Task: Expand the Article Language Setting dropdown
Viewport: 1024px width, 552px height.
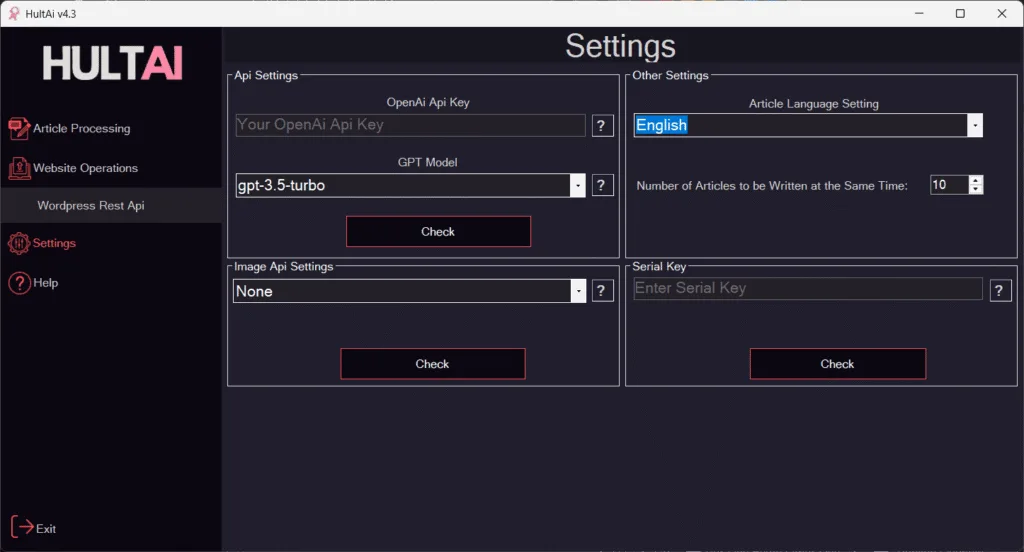Action: [974, 125]
